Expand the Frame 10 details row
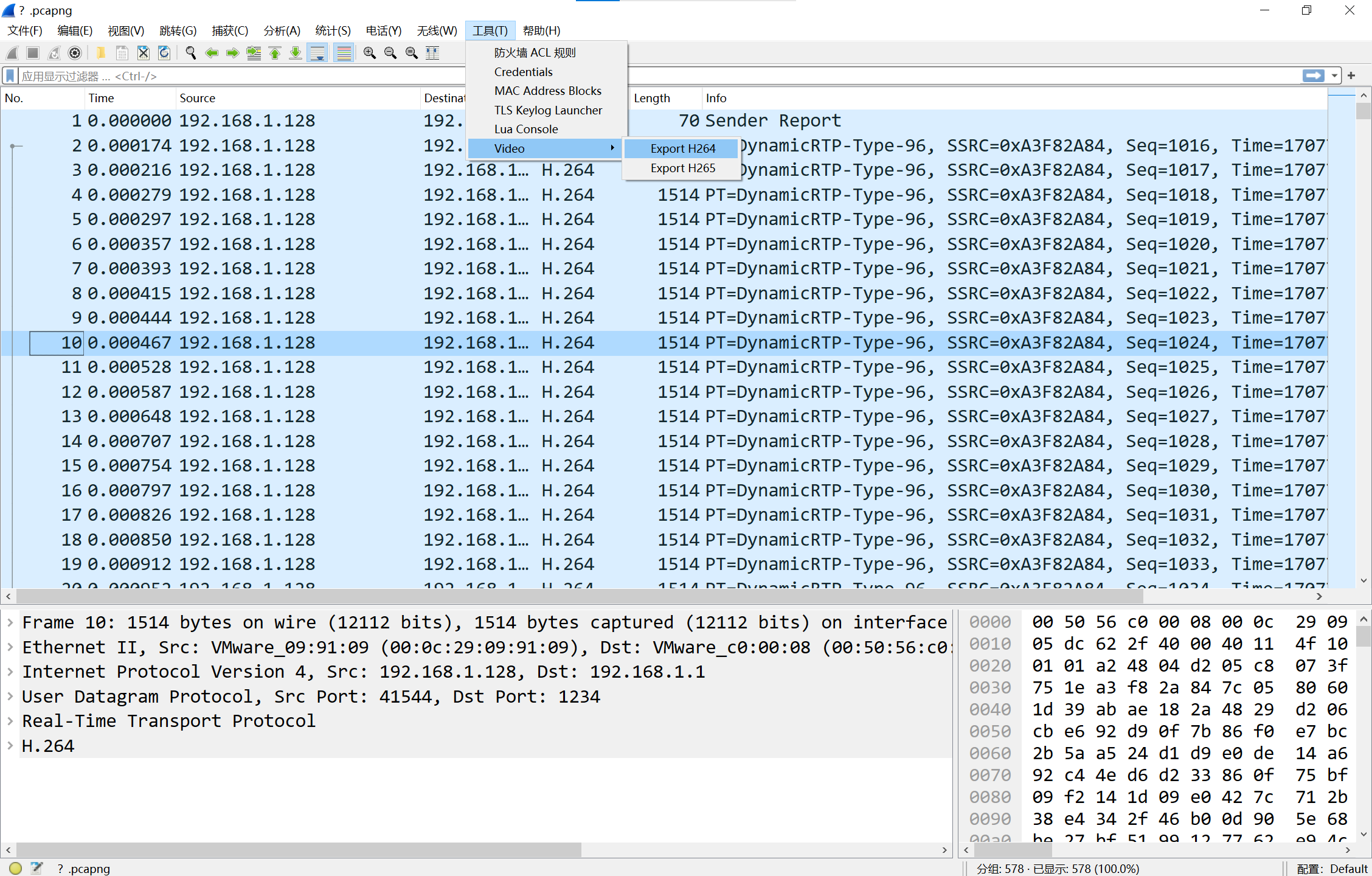 coord(10,622)
